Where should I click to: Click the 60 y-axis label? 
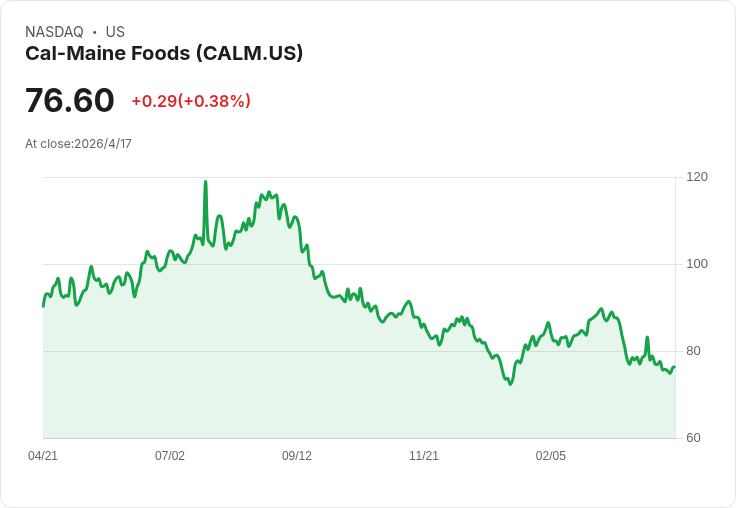tap(694, 438)
